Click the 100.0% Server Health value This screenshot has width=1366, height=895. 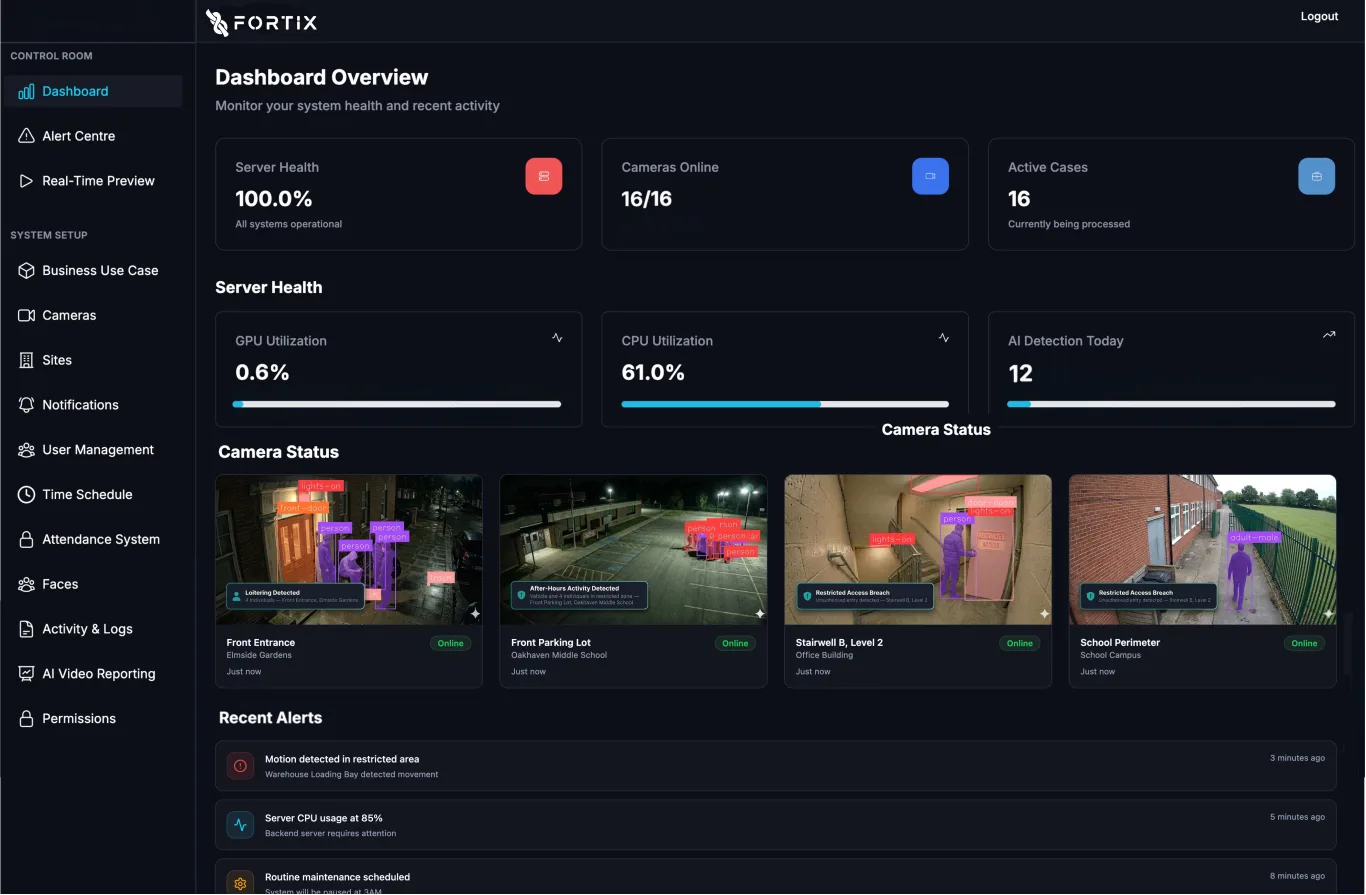(274, 199)
